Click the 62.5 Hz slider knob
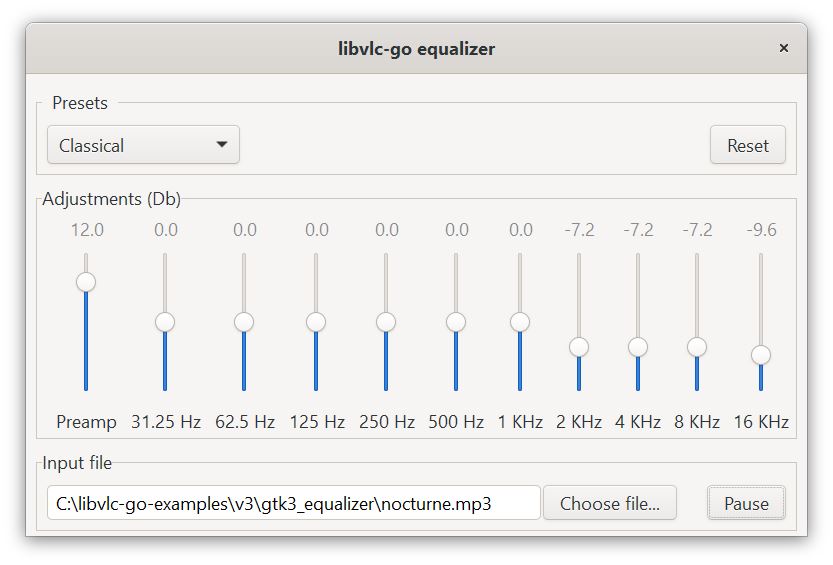 [244, 322]
